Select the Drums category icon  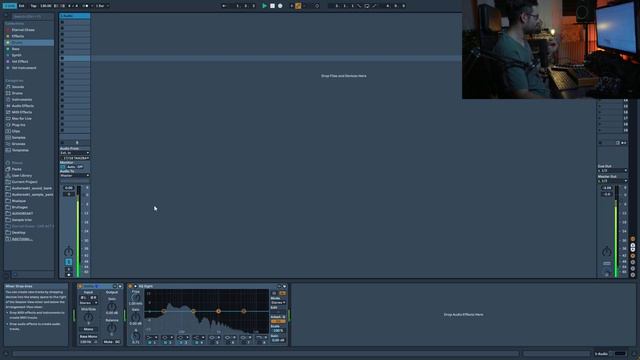(x=8, y=93)
